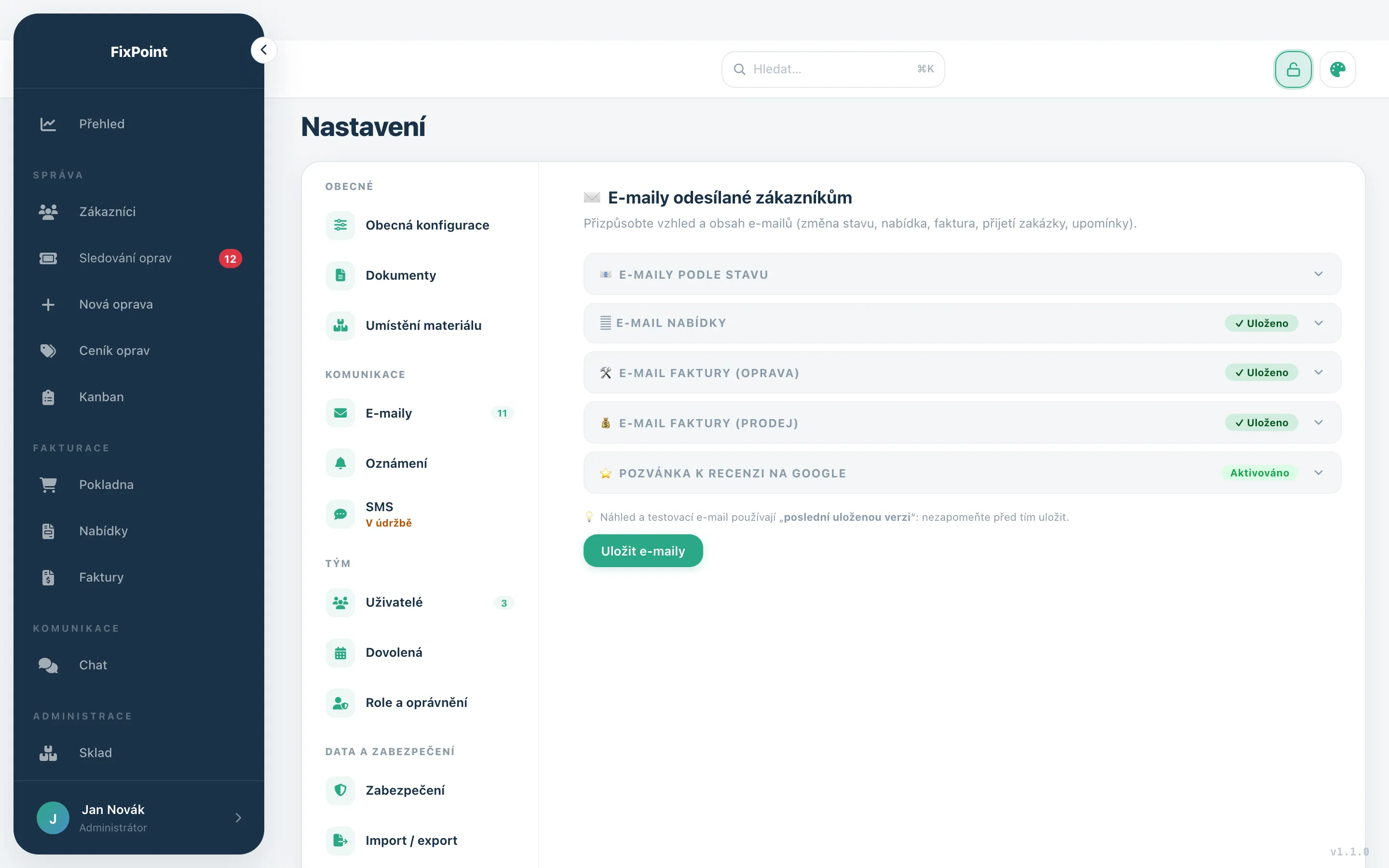
Task: Collapse the sidebar with the arrow button
Action: 263,50
